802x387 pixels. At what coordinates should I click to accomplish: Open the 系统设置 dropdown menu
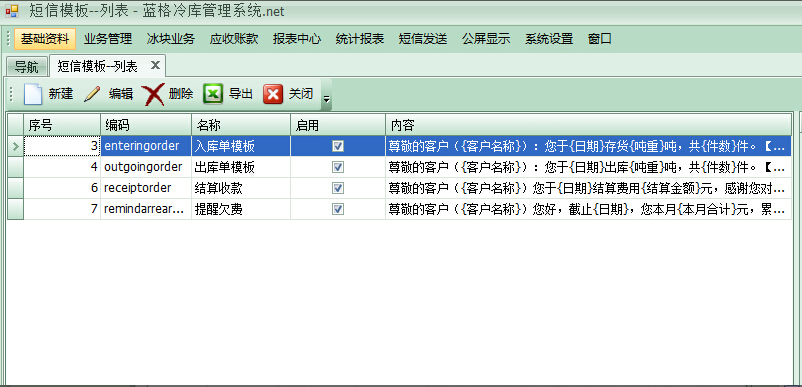point(549,39)
